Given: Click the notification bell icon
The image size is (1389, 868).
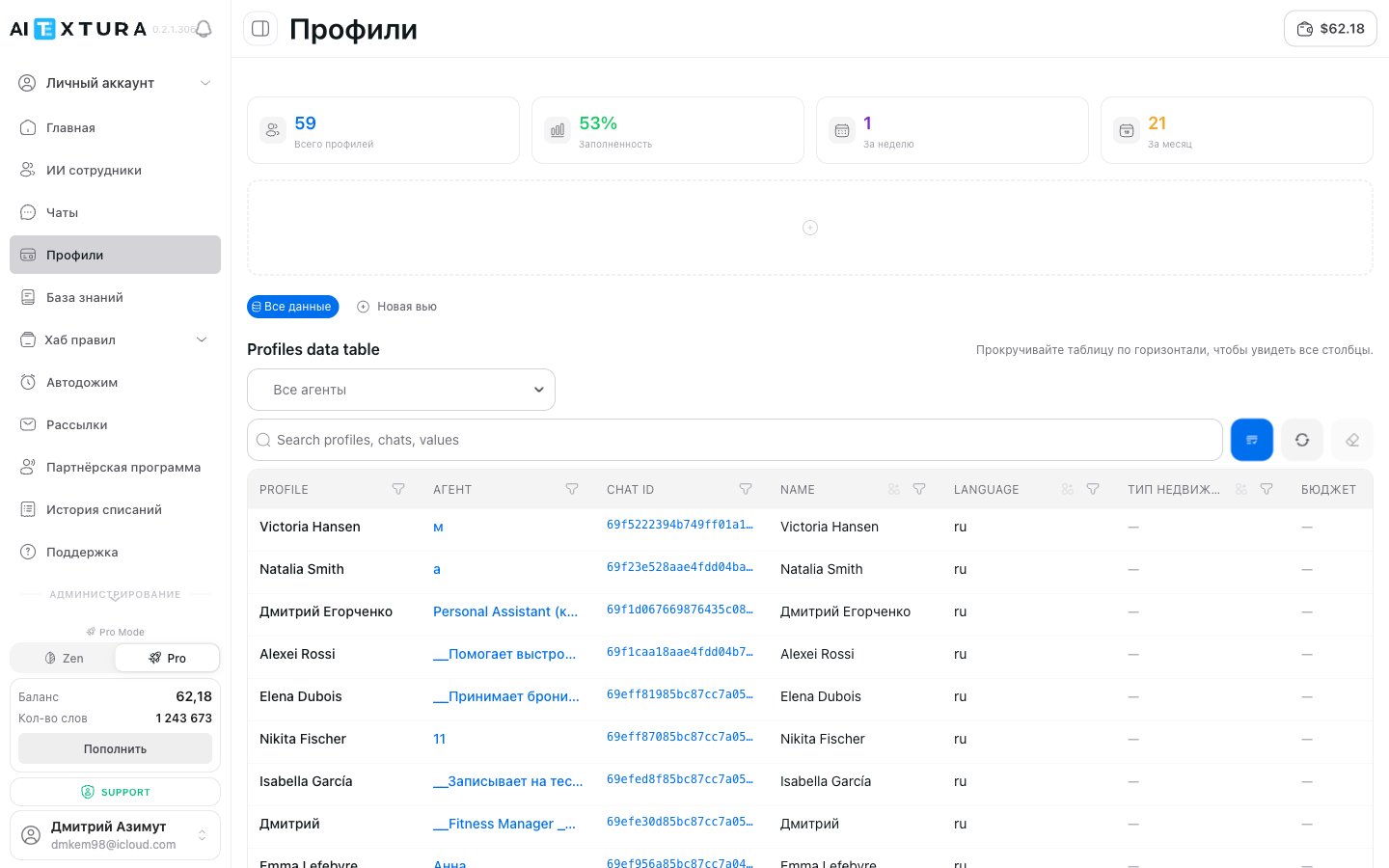Looking at the screenshot, I should coord(203,30).
